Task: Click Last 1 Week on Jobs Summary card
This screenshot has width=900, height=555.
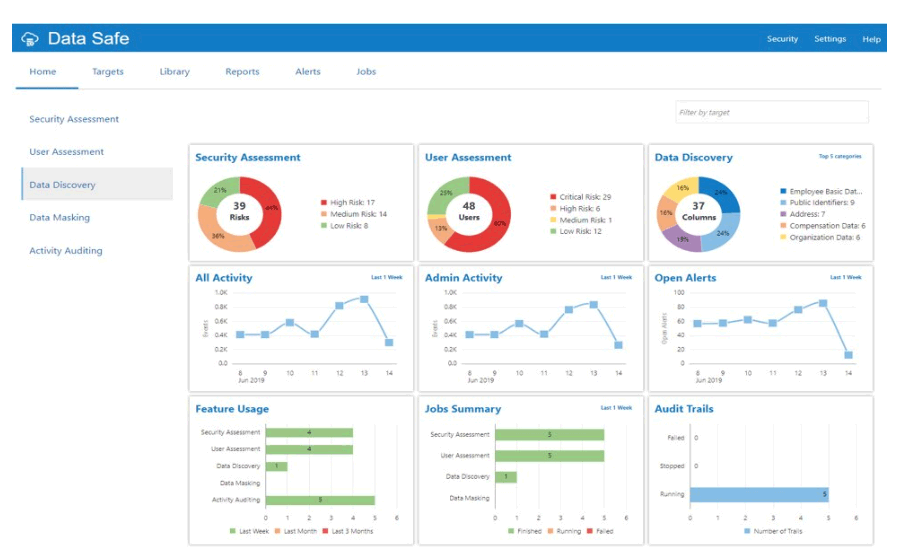Action: (x=616, y=408)
